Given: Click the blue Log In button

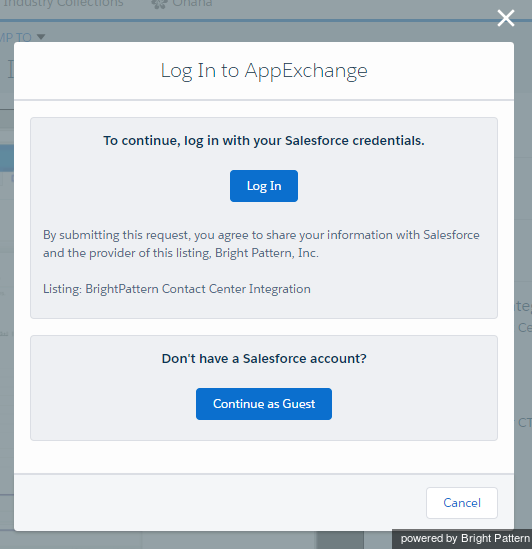Looking at the screenshot, I should (264, 186).
